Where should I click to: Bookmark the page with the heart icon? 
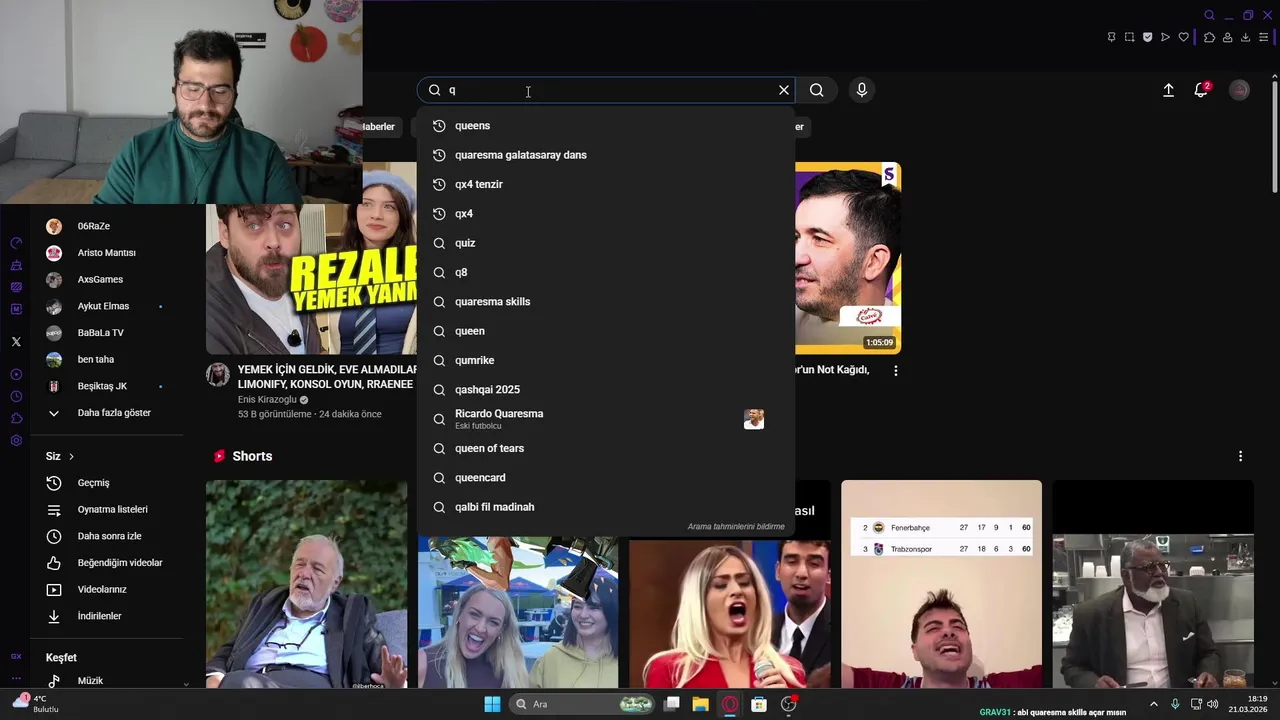(x=1184, y=37)
